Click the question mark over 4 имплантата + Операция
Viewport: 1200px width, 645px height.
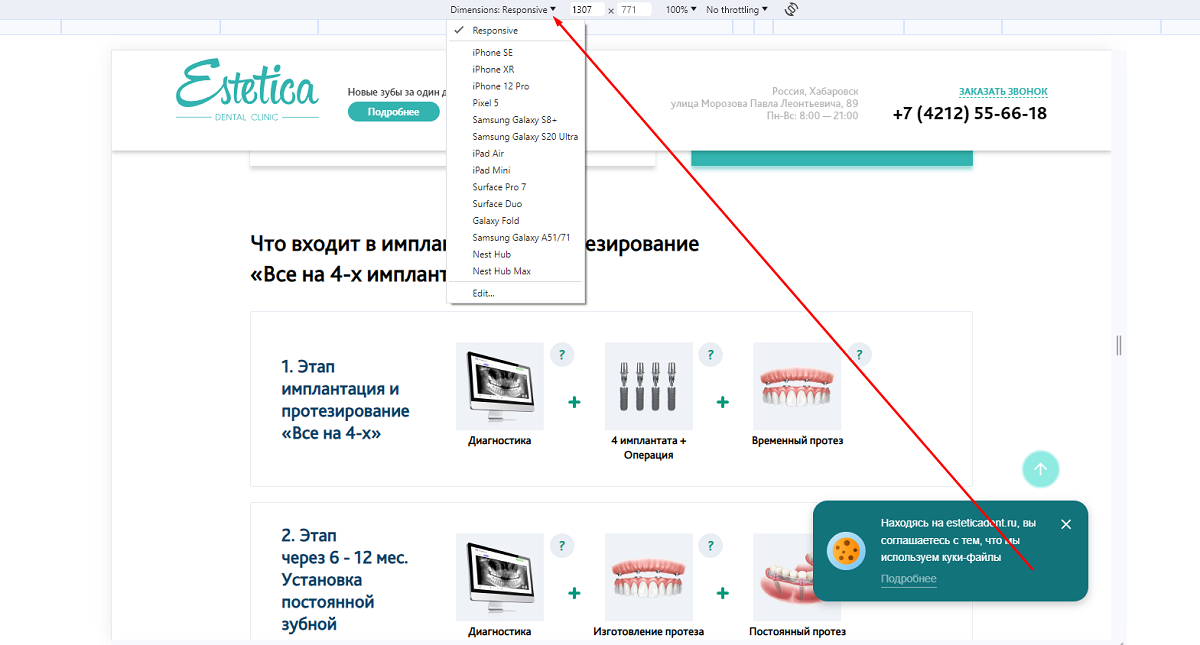[711, 354]
